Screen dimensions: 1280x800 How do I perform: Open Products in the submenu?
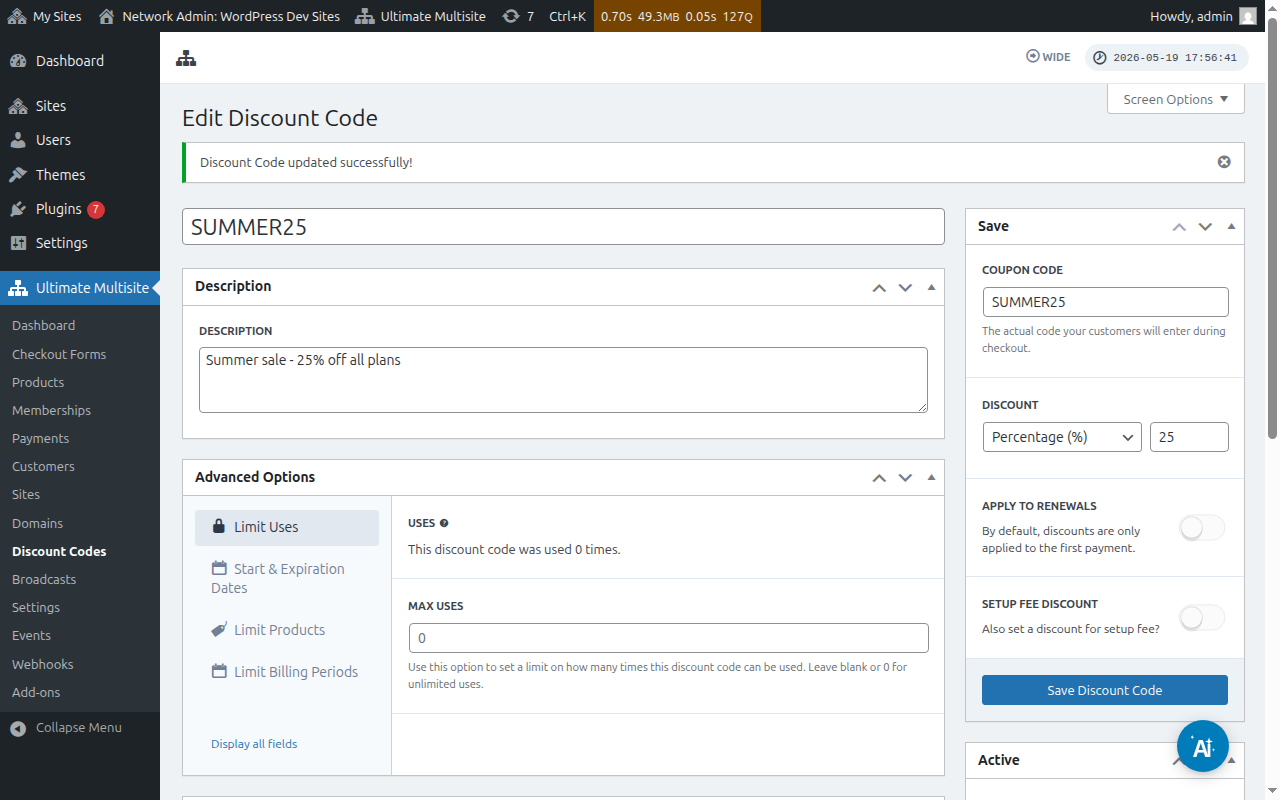pyautogui.click(x=38, y=382)
